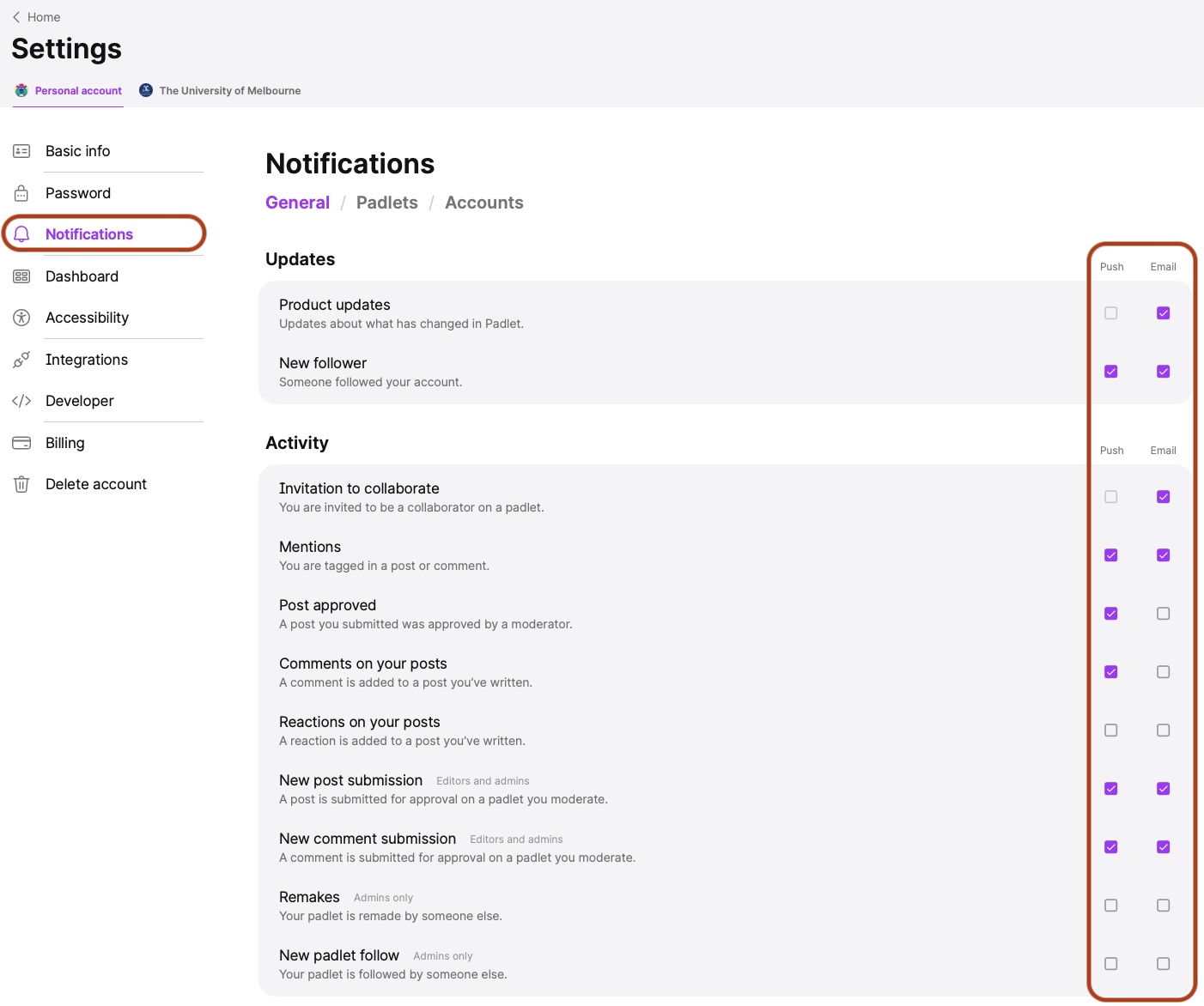Go back to Home
Viewport: 1204px width, 1006px height.
tap(36, 17)
